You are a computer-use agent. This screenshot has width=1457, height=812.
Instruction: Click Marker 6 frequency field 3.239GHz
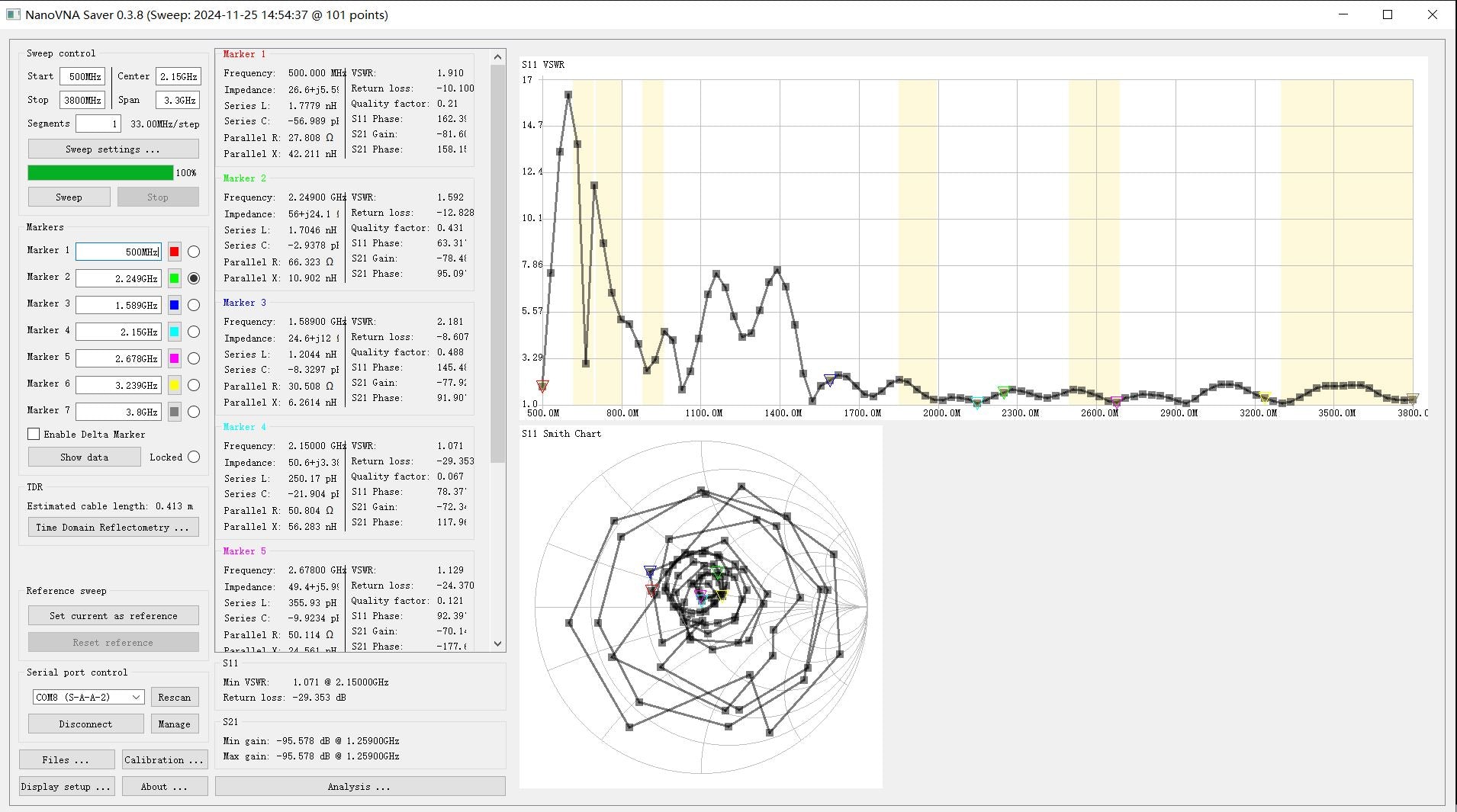click(118, 385)
